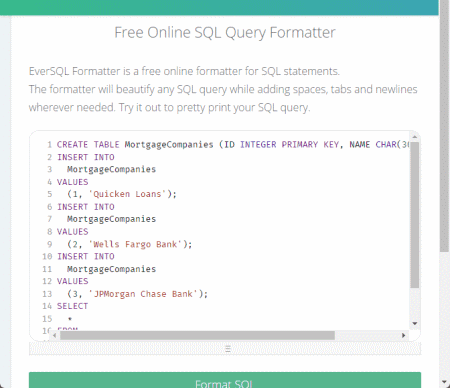Click 'JPMorgan Chase Bank' string on line 13

143,294
